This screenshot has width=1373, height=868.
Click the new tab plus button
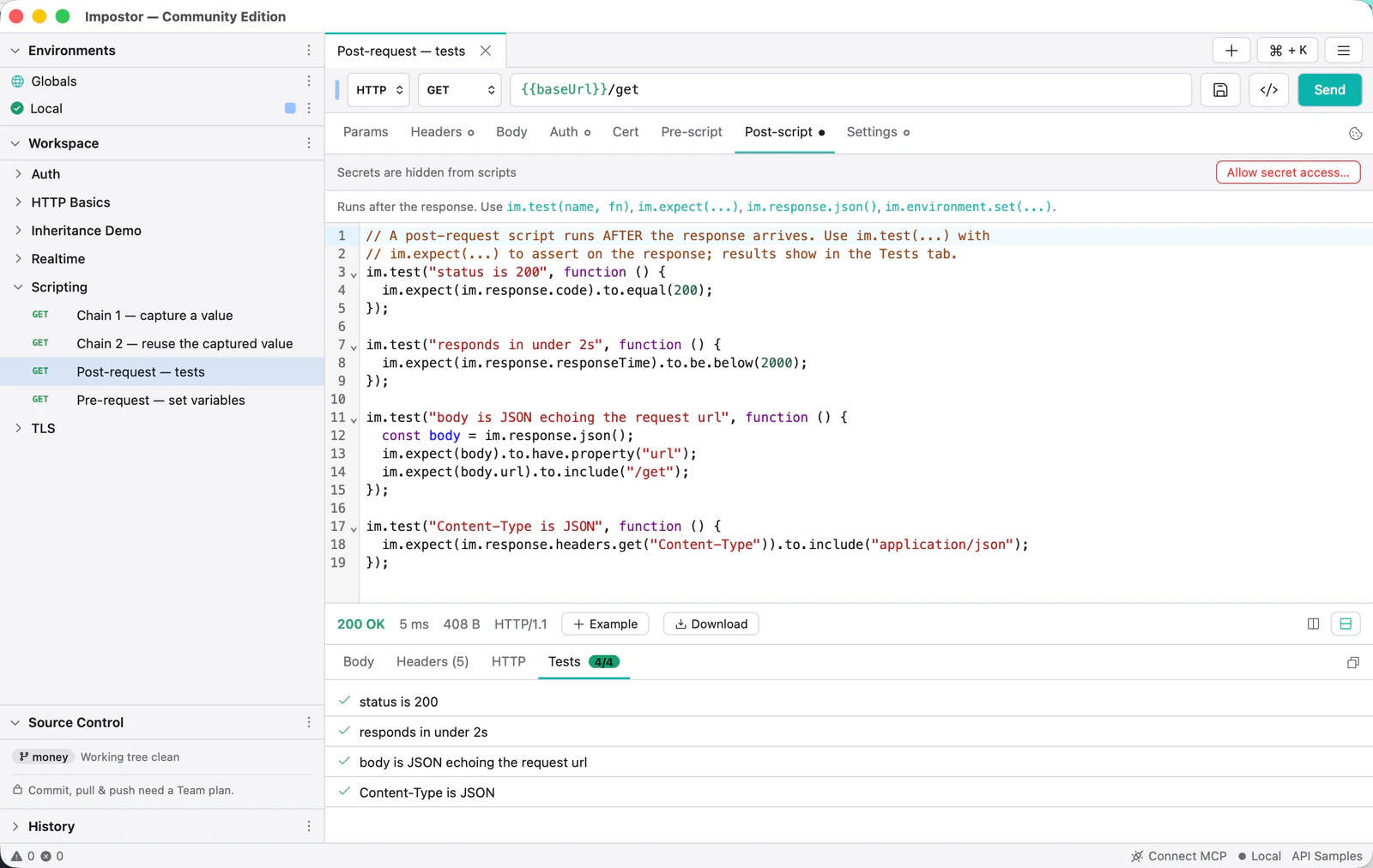coord(1231,51)
